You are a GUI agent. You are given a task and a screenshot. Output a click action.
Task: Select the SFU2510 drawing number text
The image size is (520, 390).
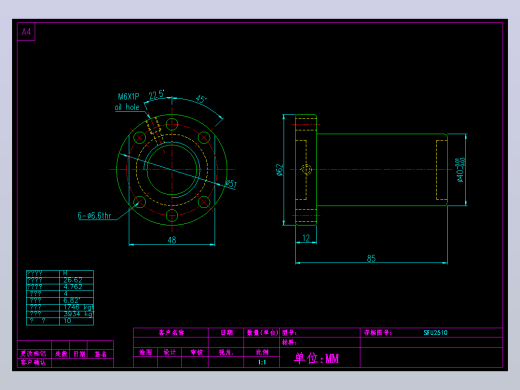[x=435, y=332]
